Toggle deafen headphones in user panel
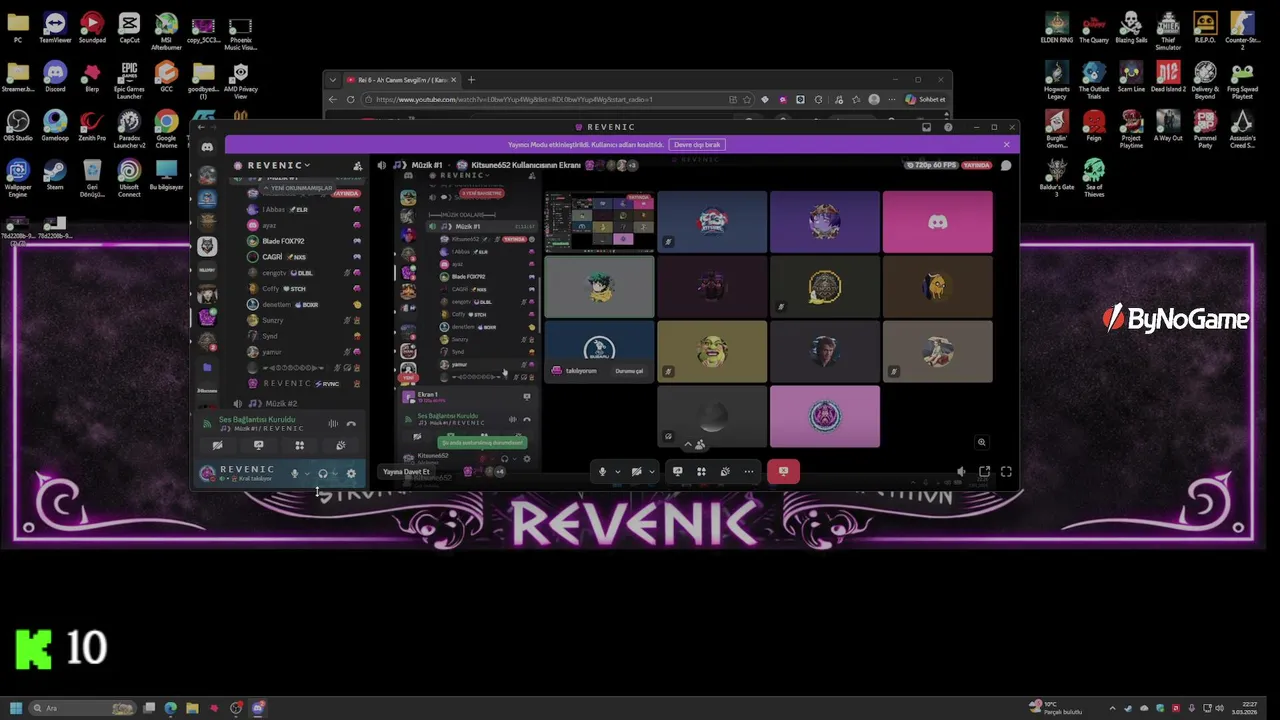 tap(322, 473)
